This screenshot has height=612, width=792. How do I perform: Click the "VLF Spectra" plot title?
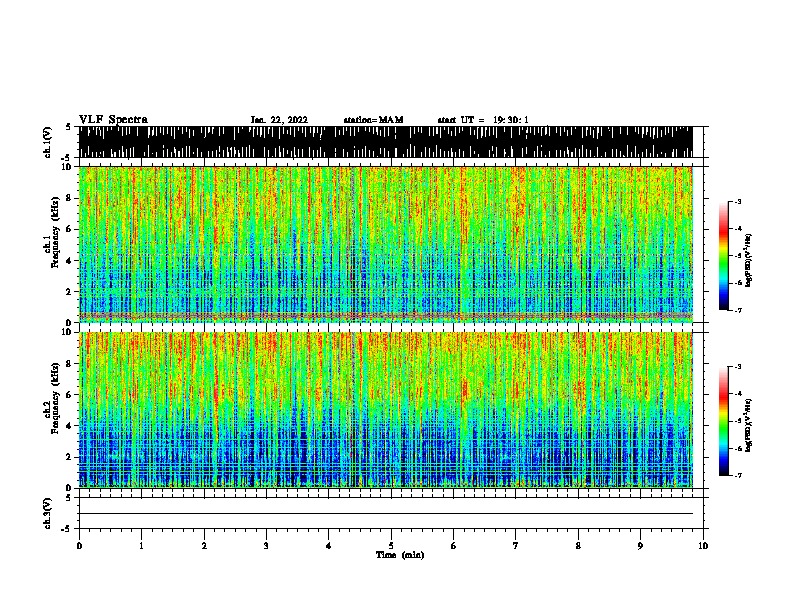coord(113,120)
